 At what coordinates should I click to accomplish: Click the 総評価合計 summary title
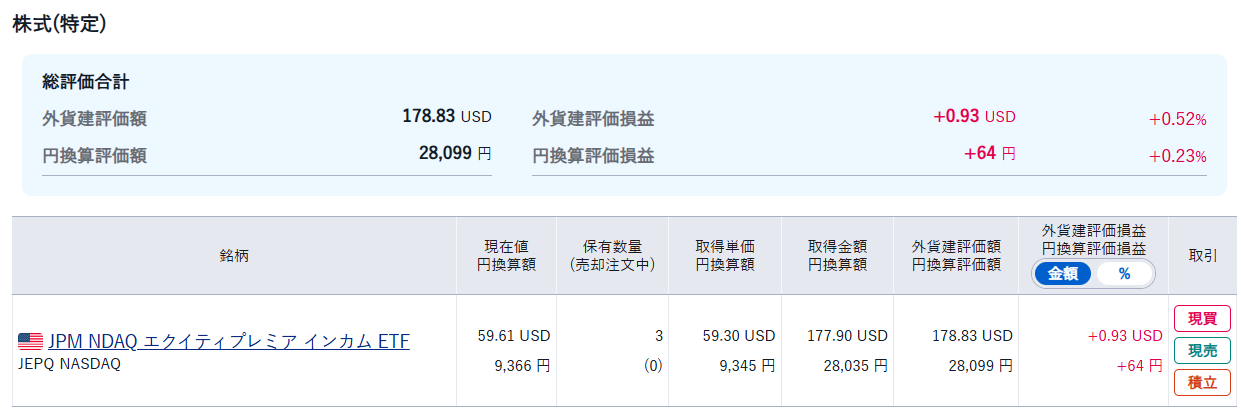point(86,82)
